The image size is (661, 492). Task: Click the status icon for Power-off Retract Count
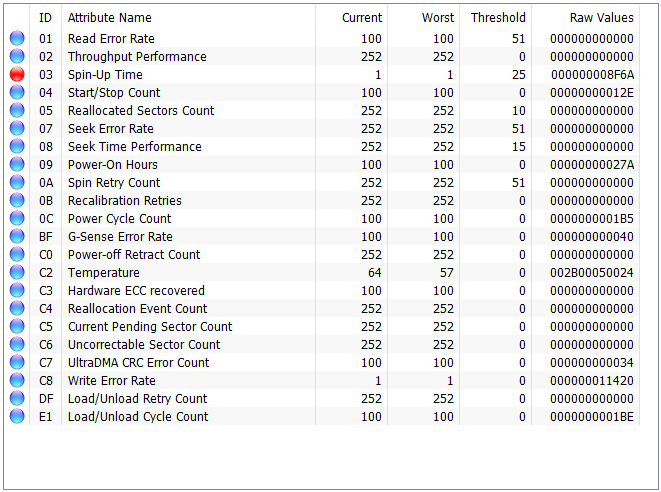17,254
